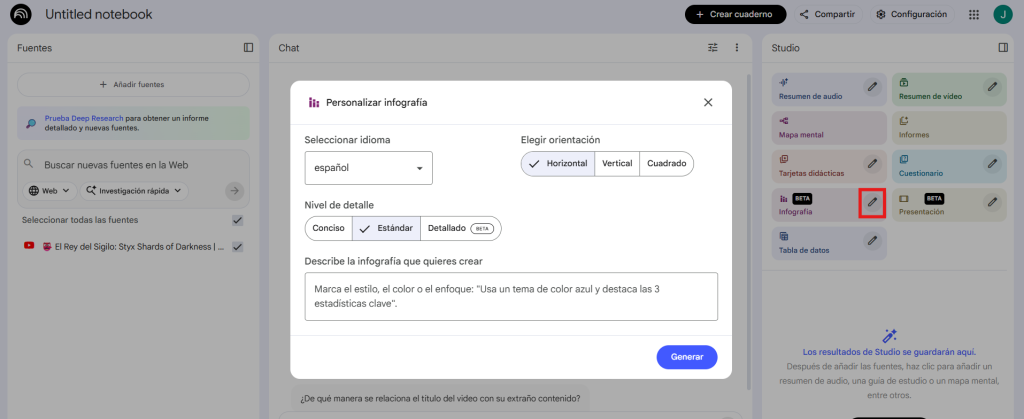Edit the Resumen de audio pencil icon
The height and width of the screenshot is (419, 1024).
pos(872,86)
